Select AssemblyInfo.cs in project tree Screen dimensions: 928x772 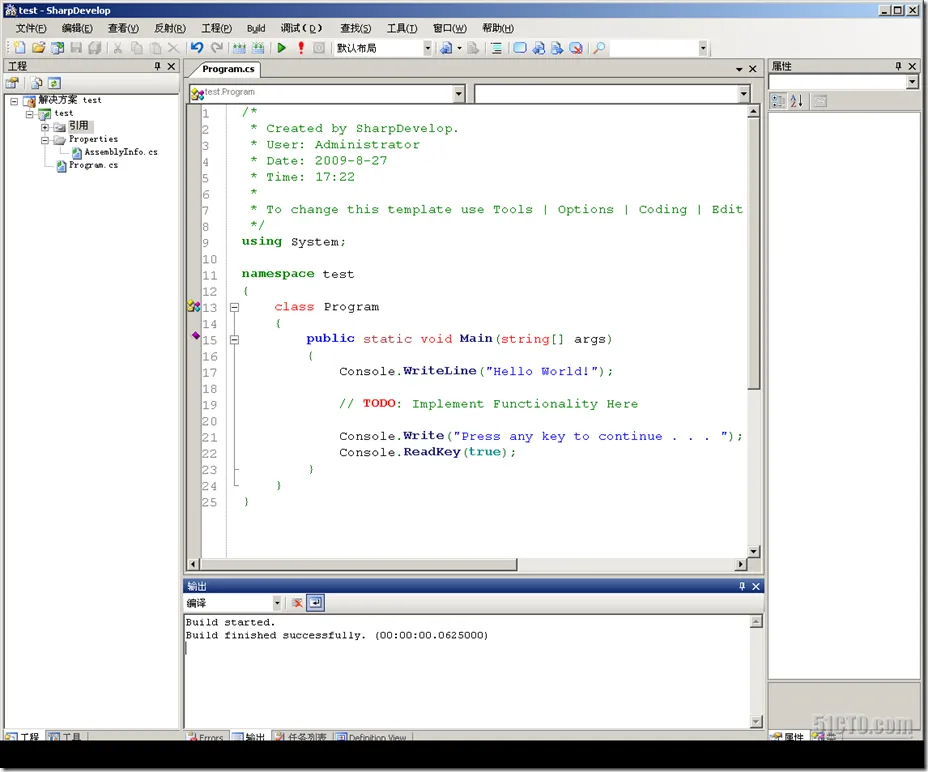pyautogui.click(x=120, y=152)
